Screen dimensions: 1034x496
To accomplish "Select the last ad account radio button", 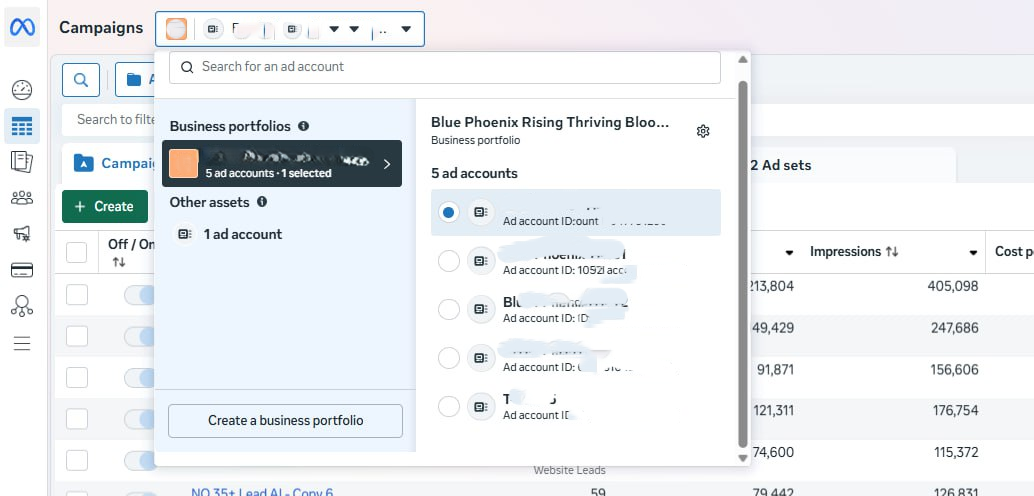I will point(449,406).
